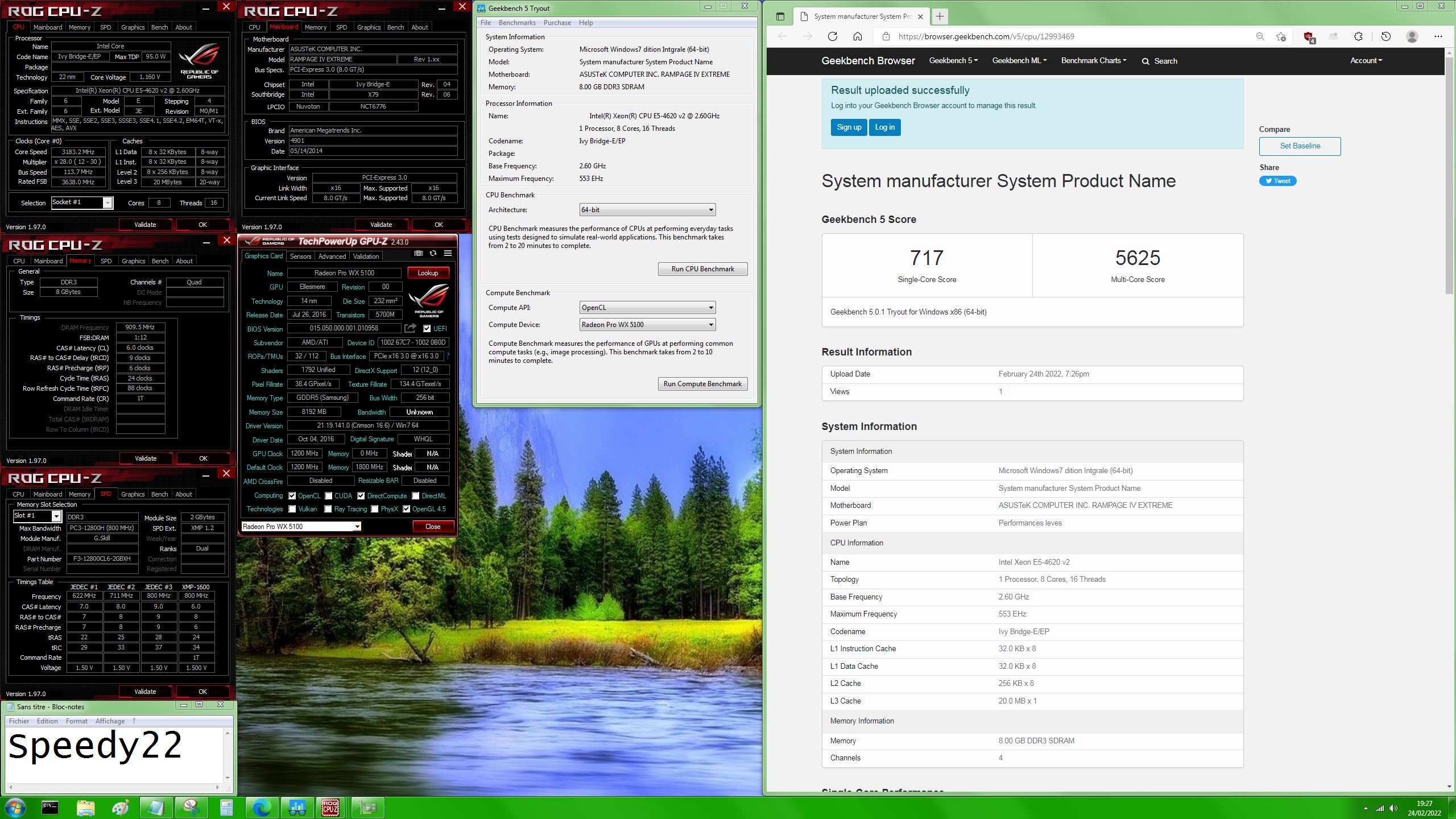
Task: Open the Architecture 64-bit dropdown in Geekbench
Action: point(647,210)
